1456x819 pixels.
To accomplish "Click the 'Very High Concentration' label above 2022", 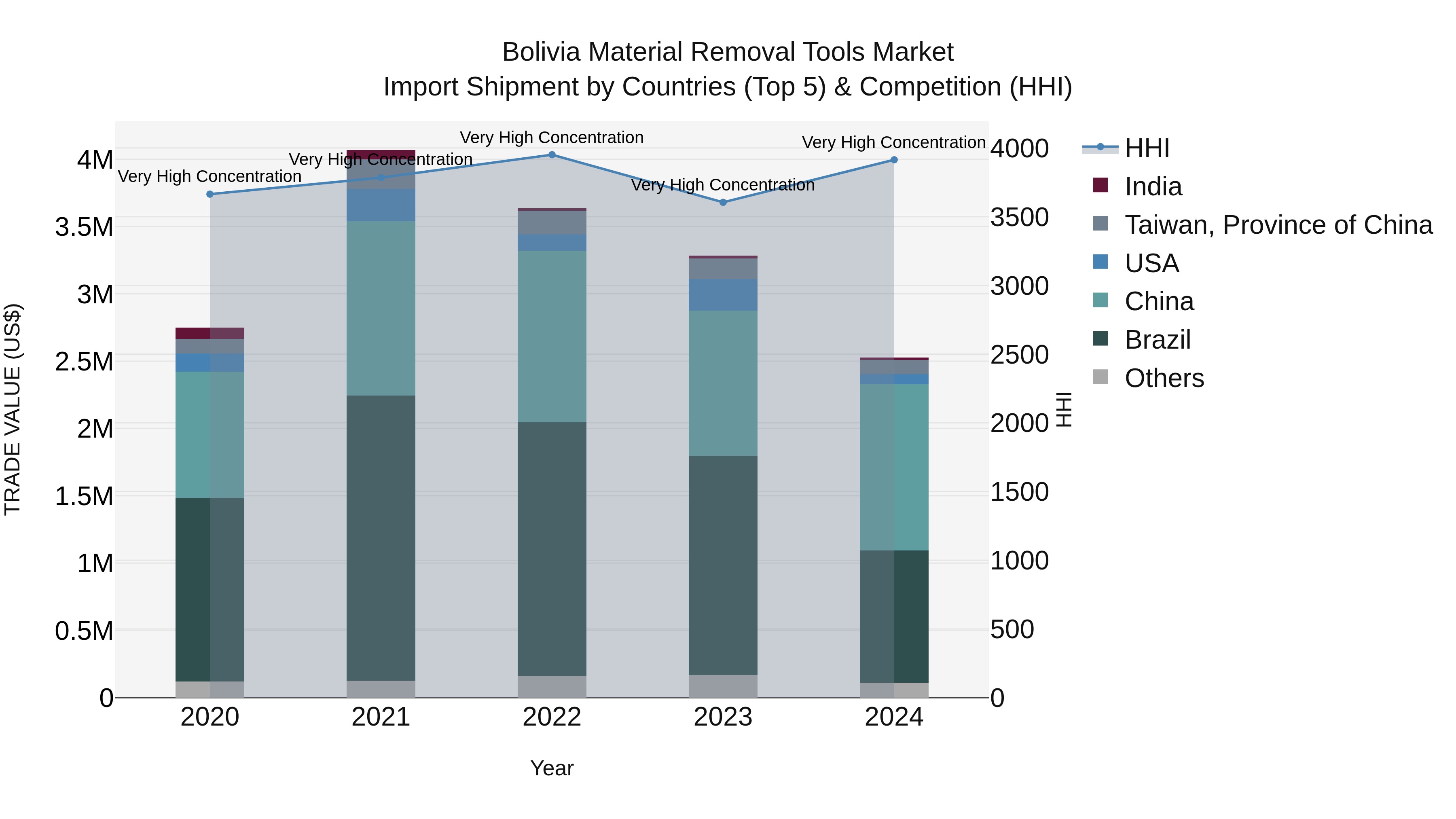I will click(x=552, y=138).
